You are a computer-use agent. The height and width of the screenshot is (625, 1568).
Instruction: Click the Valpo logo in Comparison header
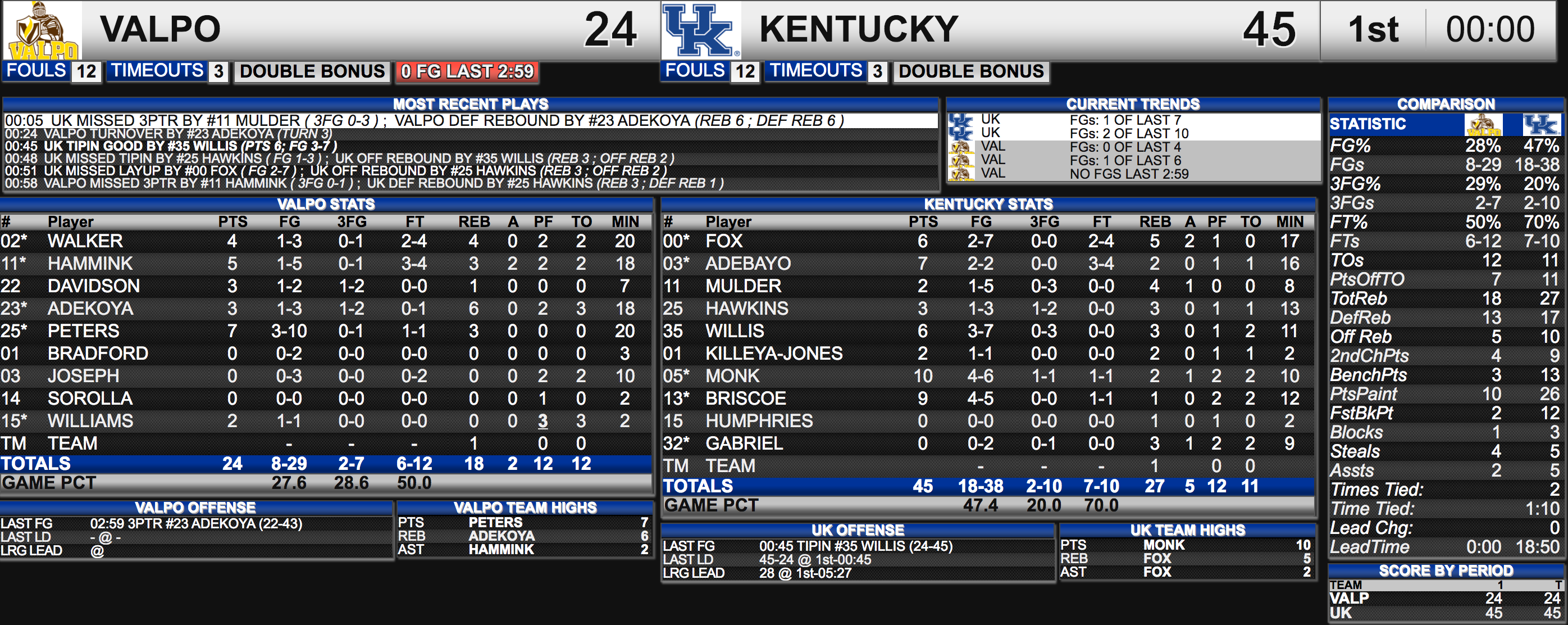(1483, 124)
